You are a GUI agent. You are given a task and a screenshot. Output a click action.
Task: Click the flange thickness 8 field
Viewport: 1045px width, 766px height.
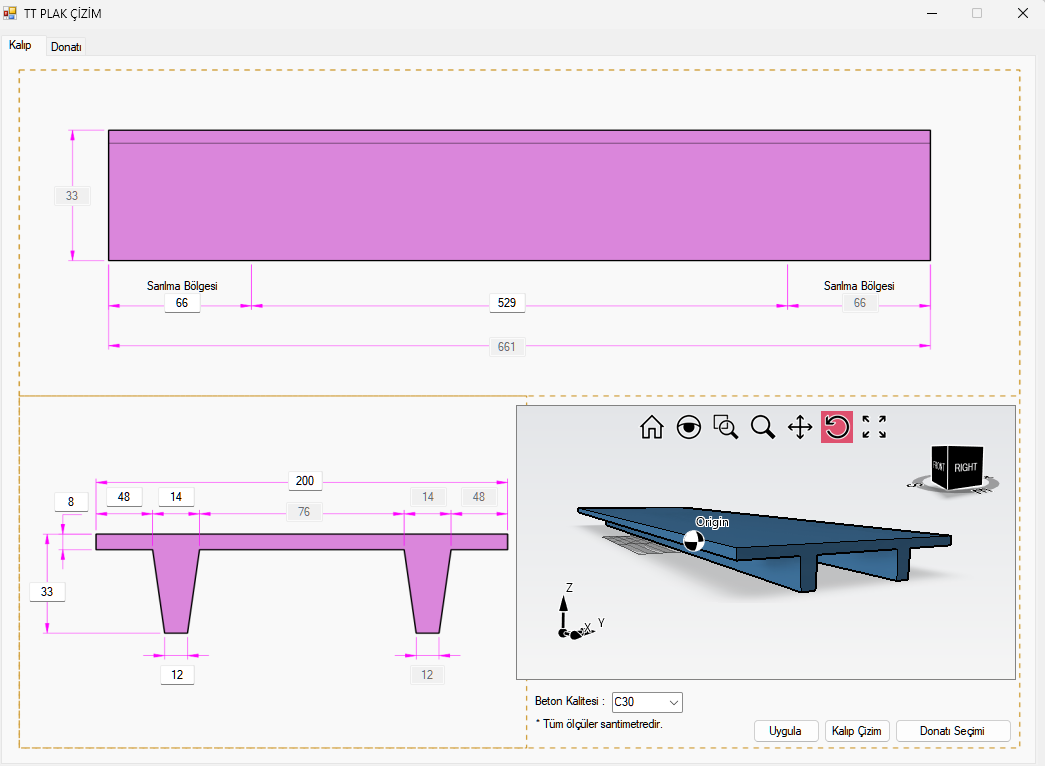click(x=71, y=501)
